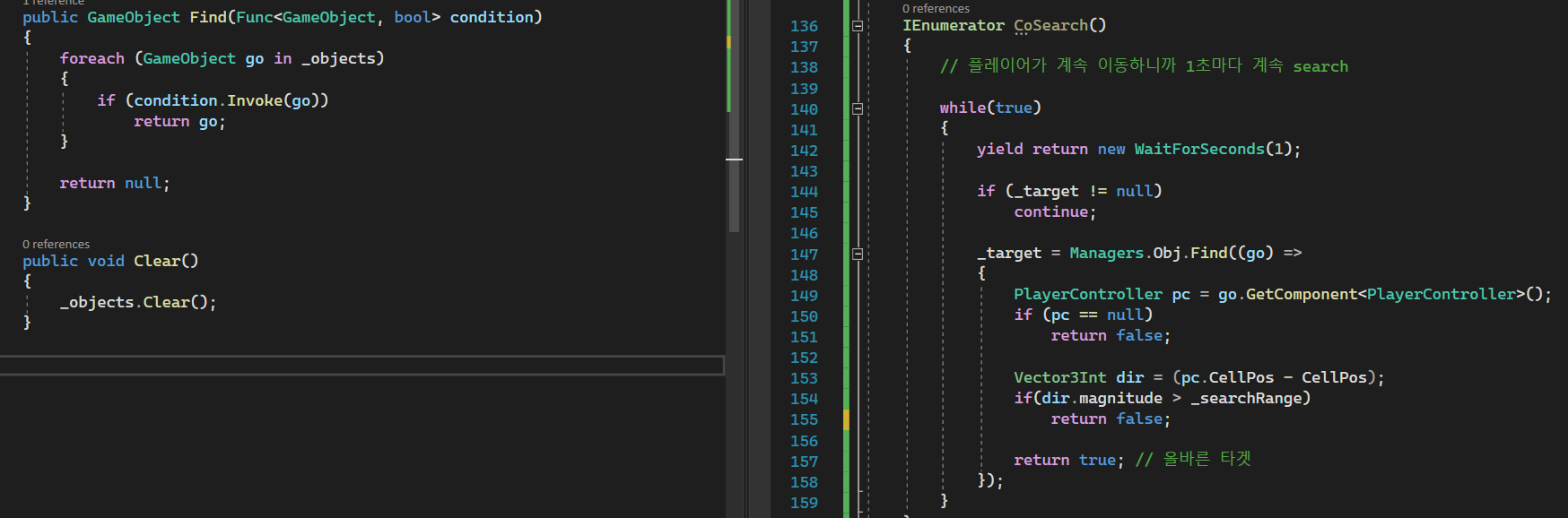Viewport: 1568px width, 518px height.
Task: Click the 'return null;' statement
Action: (x=115, y=183)
